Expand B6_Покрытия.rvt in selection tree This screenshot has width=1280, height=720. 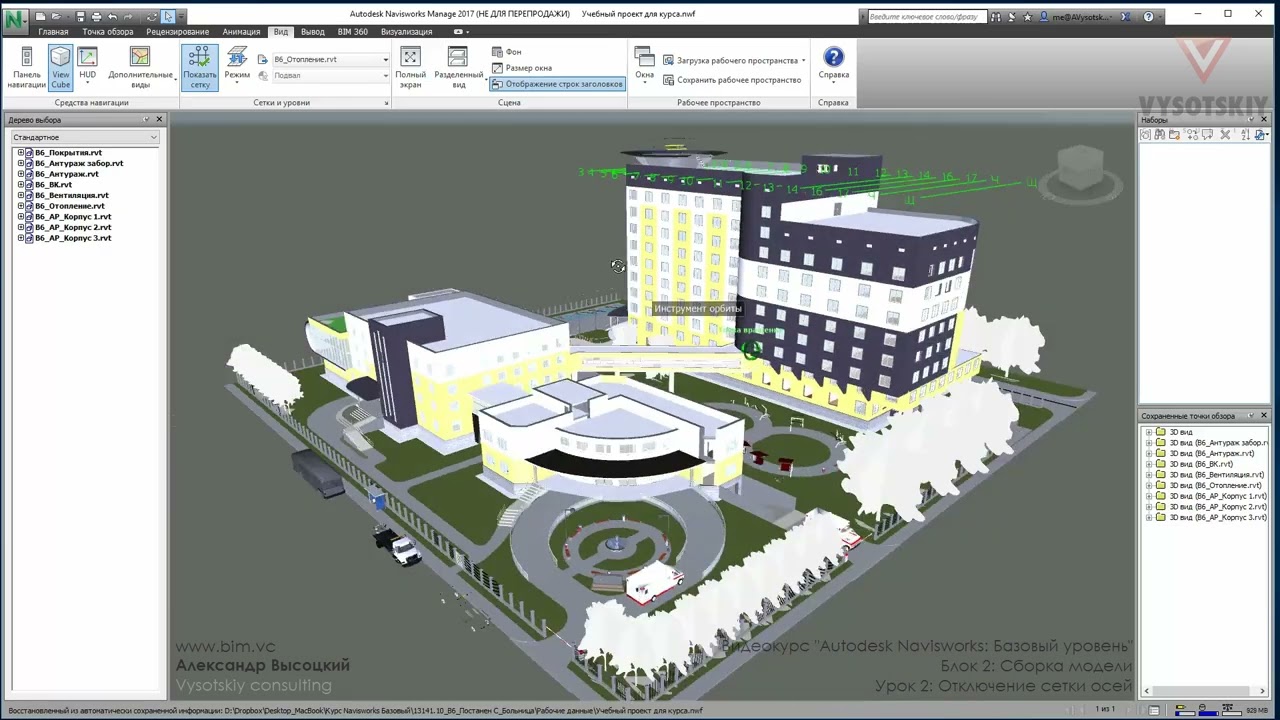point(20,153)
